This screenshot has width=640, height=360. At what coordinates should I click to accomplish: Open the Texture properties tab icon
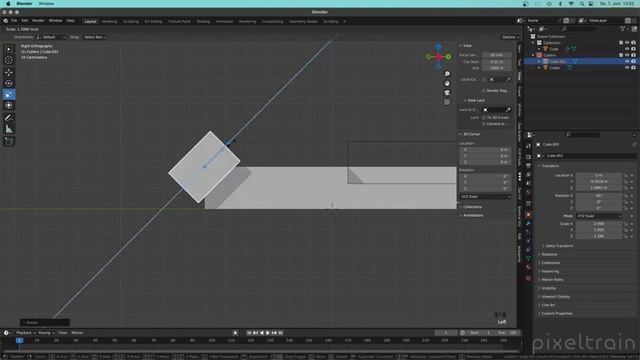[x=528, y=278]
